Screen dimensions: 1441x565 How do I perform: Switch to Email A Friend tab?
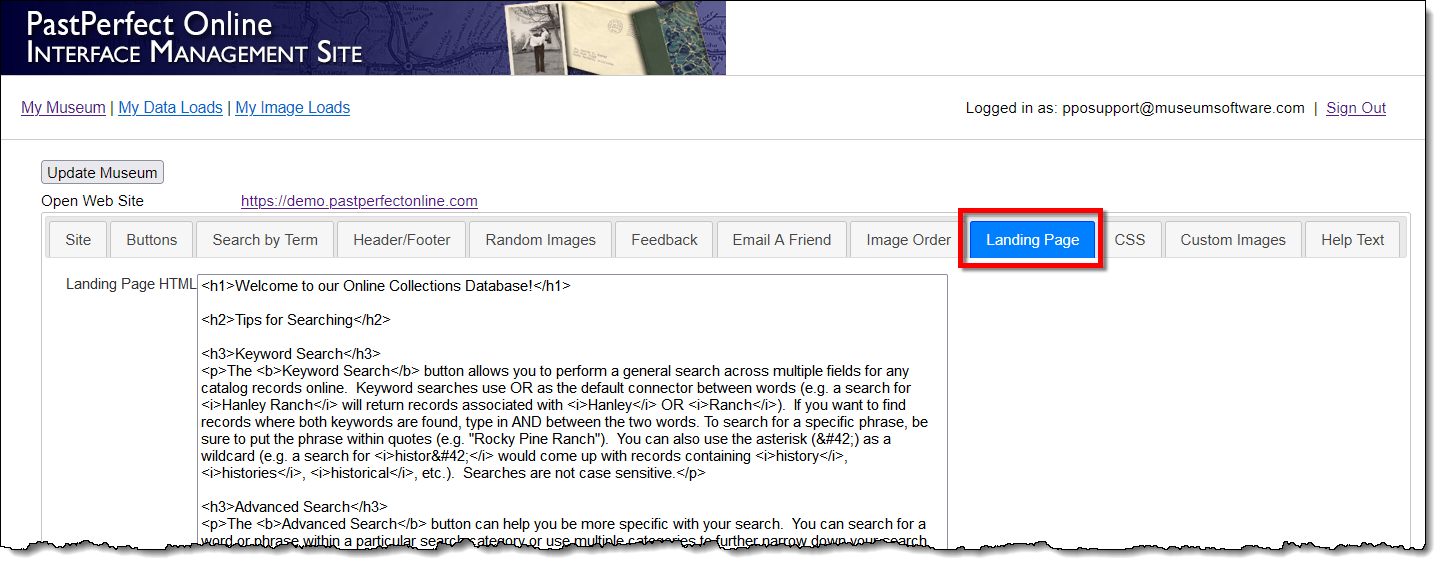pos(781,240)
